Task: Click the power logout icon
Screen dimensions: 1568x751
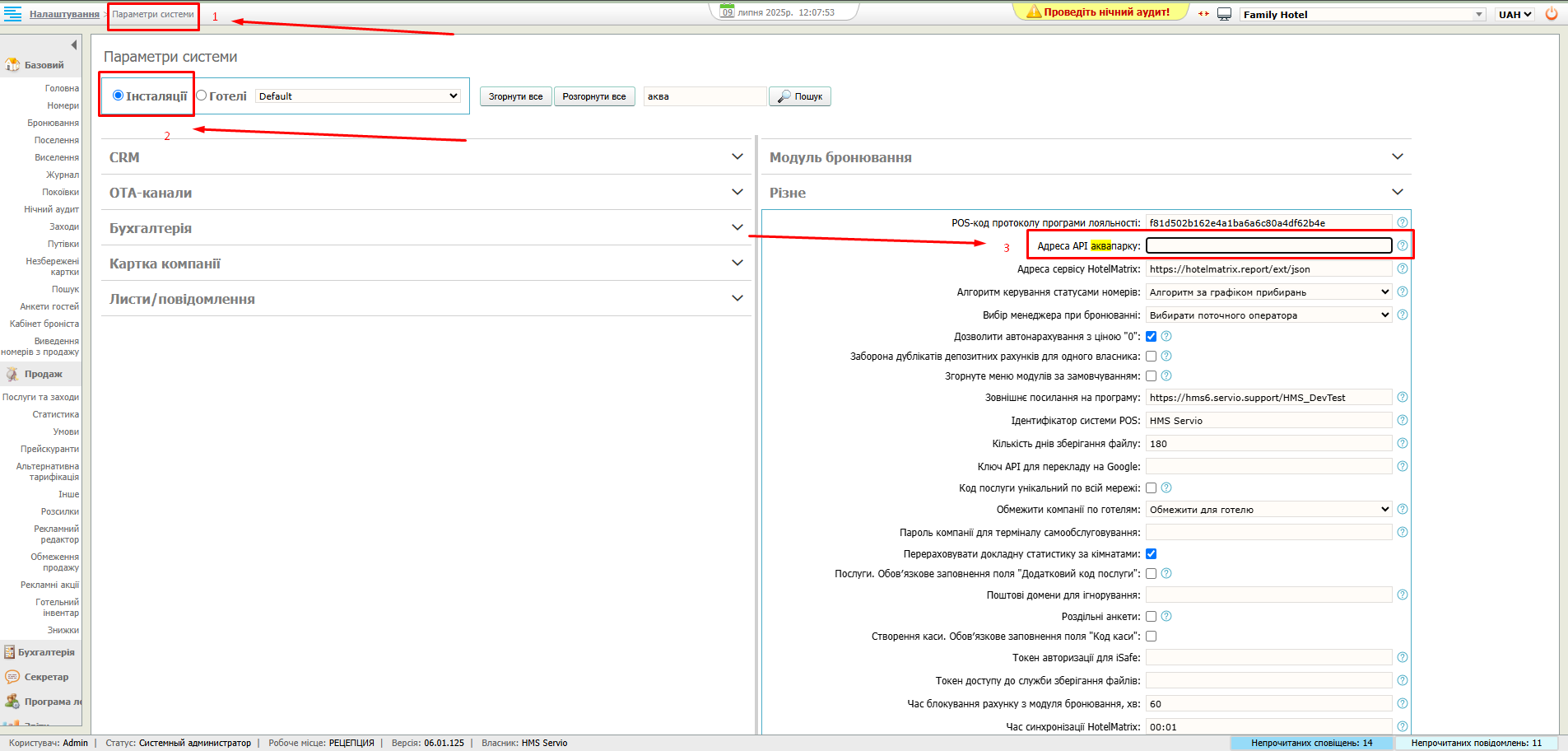Action: click(1552, 14)
